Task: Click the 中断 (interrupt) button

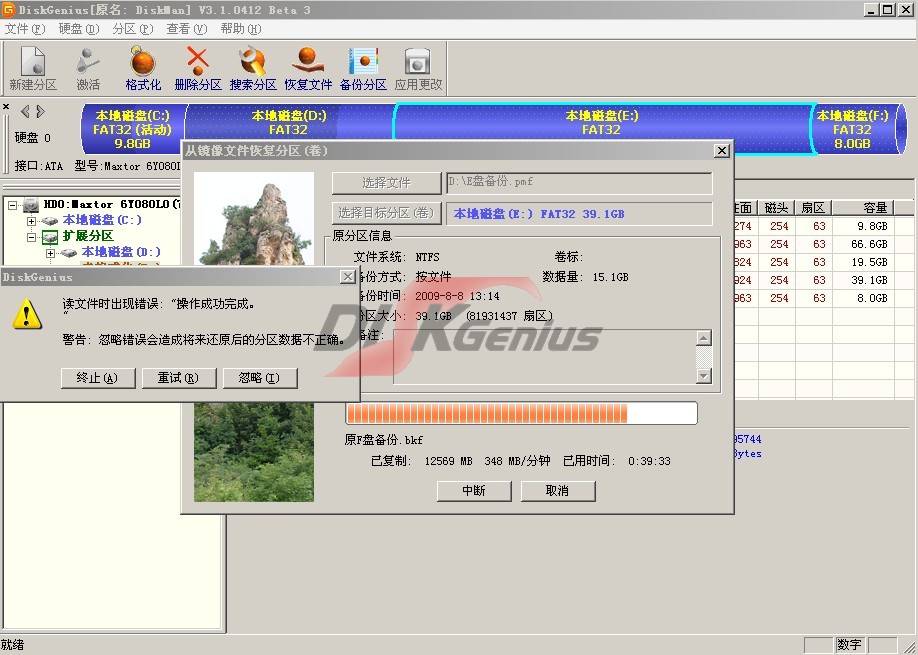Action: pos(474,491)
